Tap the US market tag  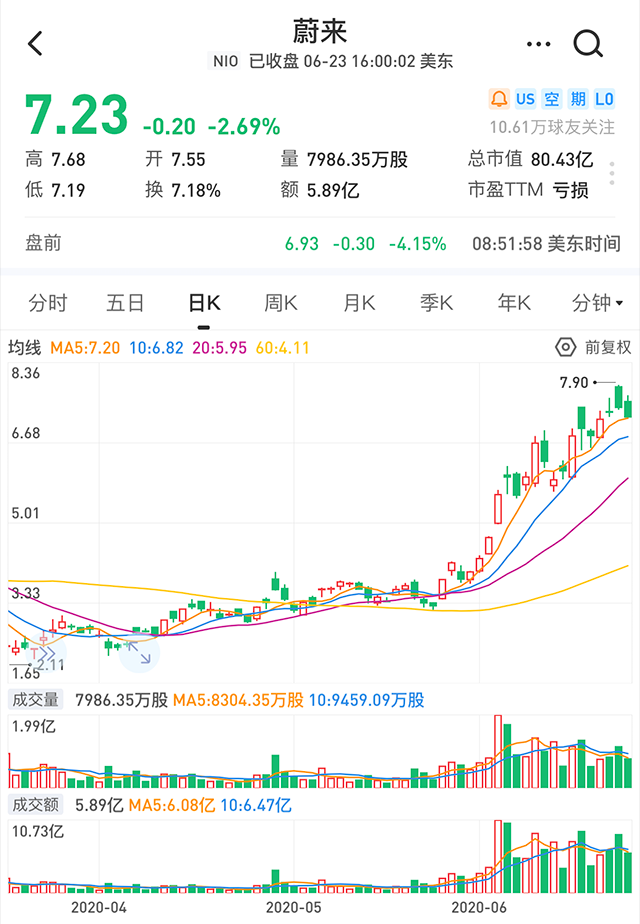click(x=525, y=99)
